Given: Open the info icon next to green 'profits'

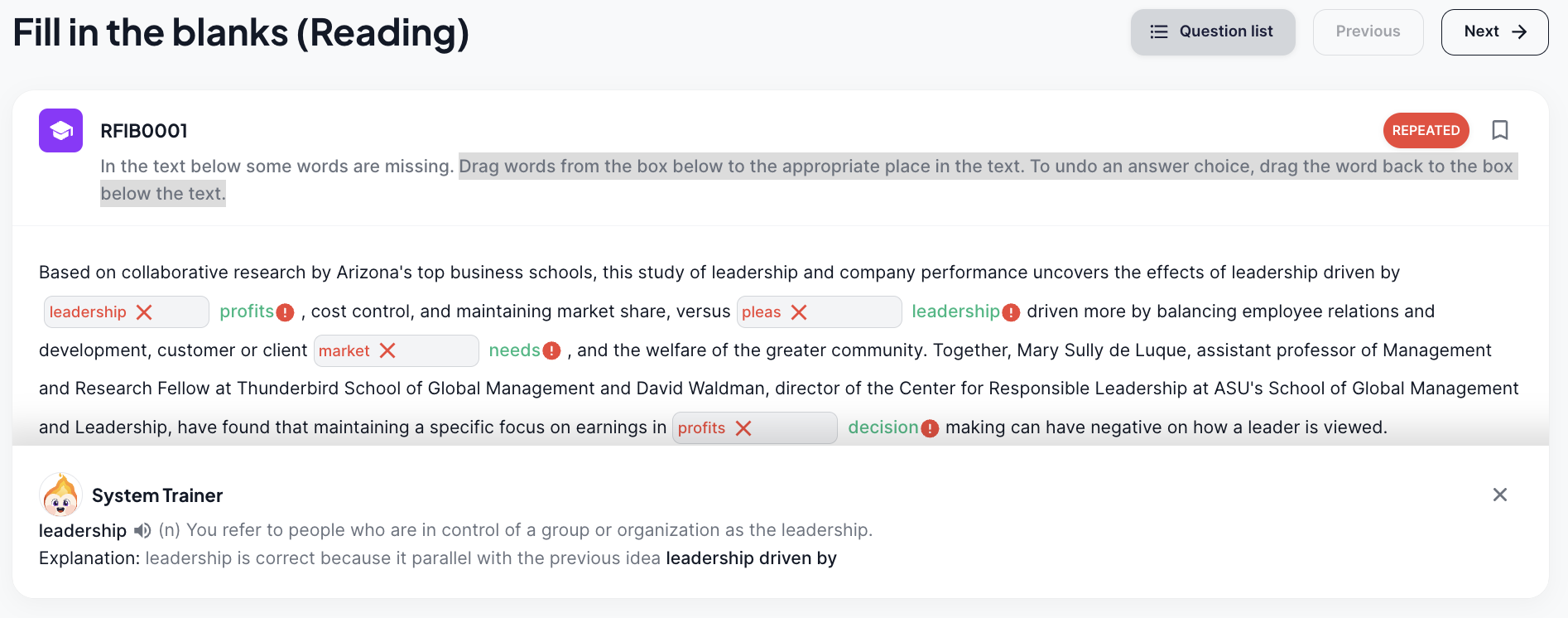Looking at the screenshot, I should [x=285, y=312].
